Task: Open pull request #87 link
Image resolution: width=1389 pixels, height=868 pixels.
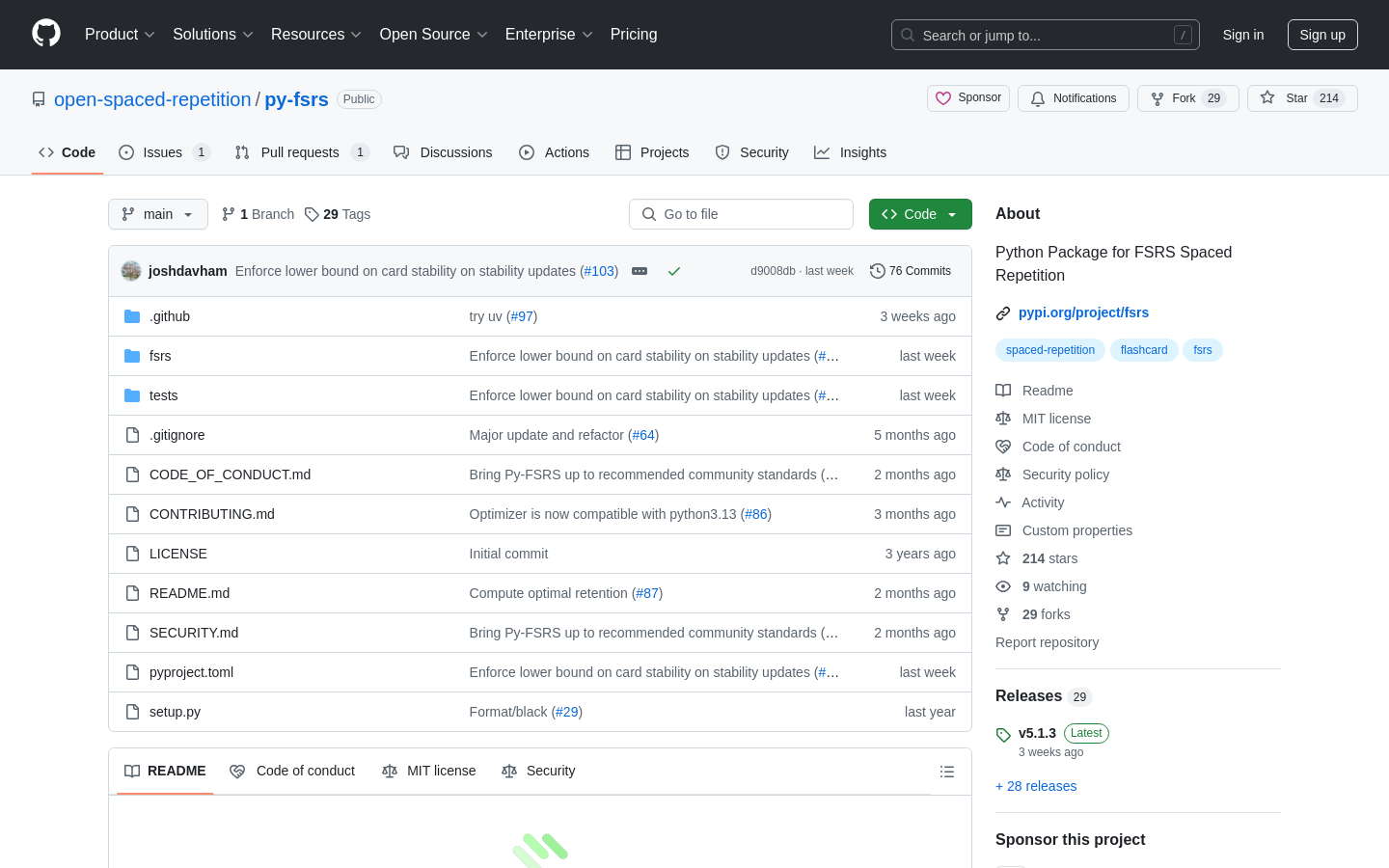Action: coord(647,593)
